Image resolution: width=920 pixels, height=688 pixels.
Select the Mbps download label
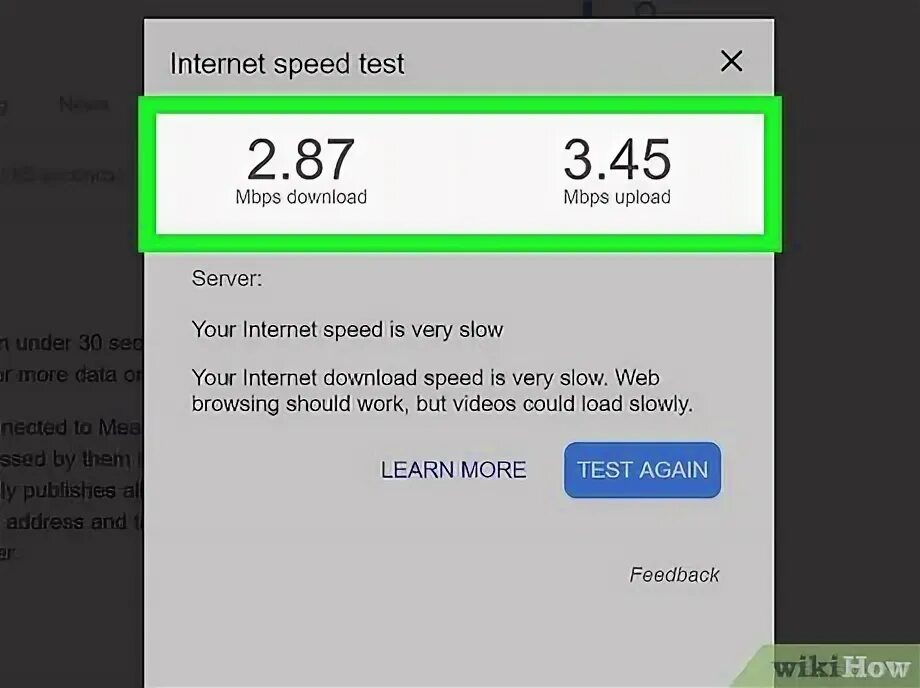pos(301,197)
